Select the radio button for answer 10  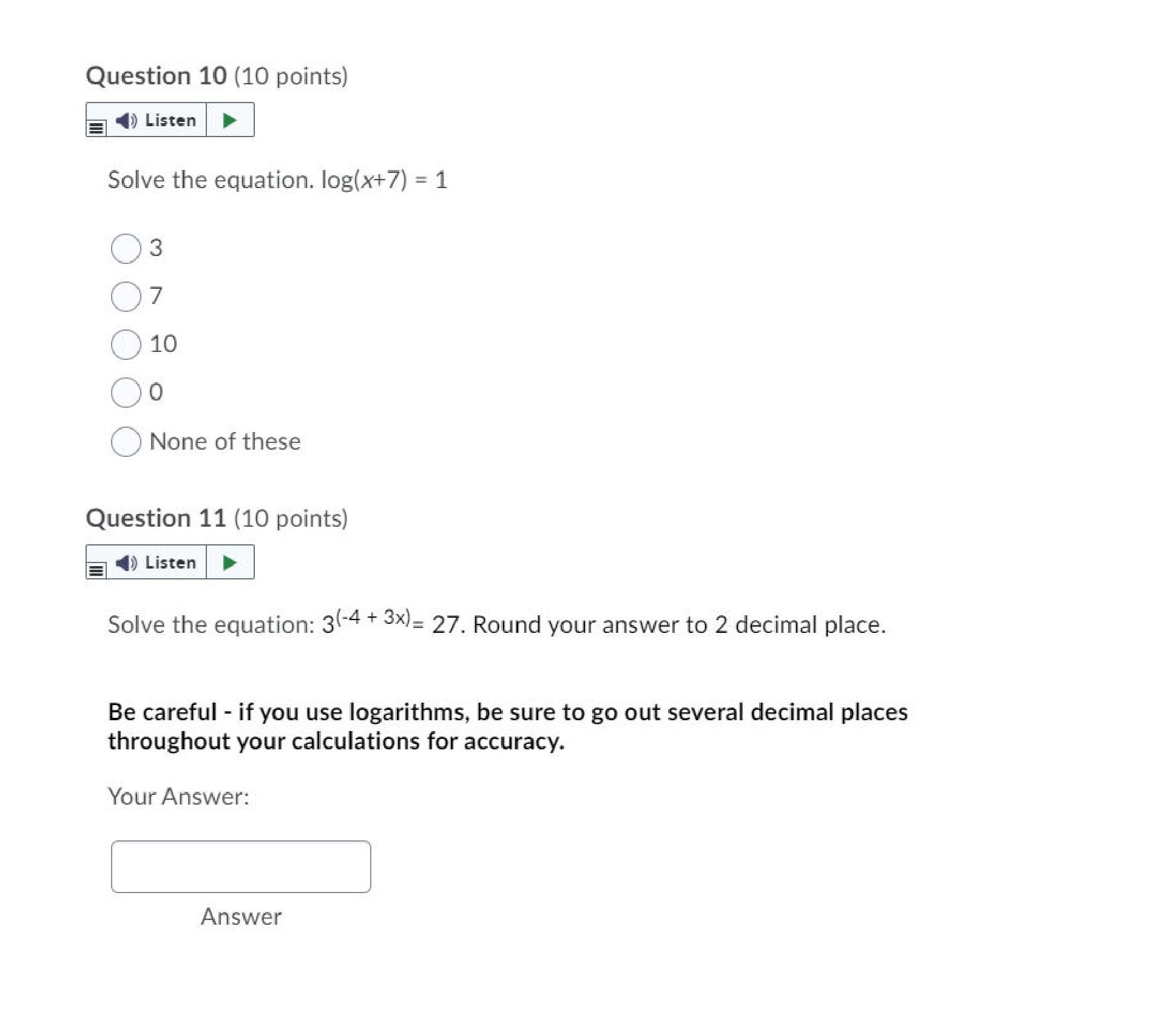click(126, 345)
